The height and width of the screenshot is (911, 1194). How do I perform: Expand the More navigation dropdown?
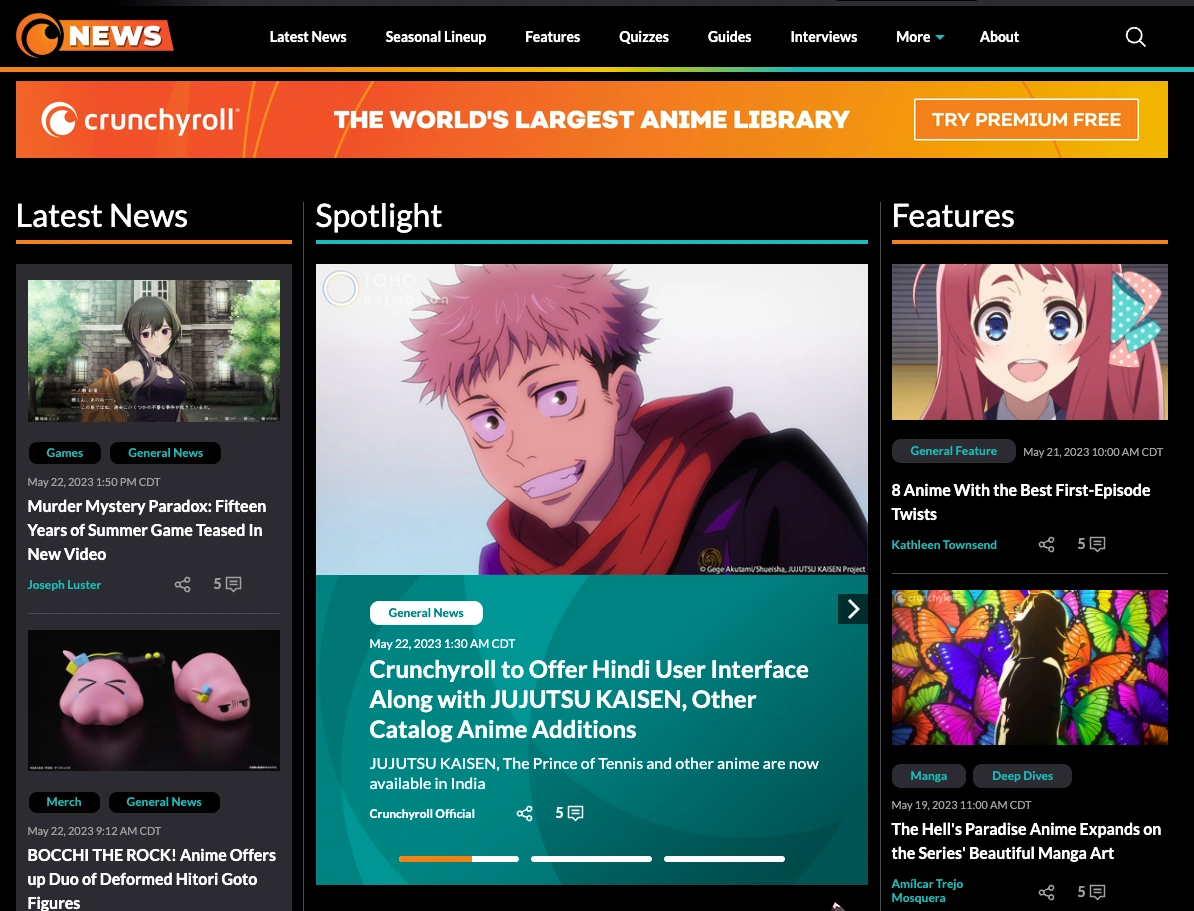(x=919, y=36)
